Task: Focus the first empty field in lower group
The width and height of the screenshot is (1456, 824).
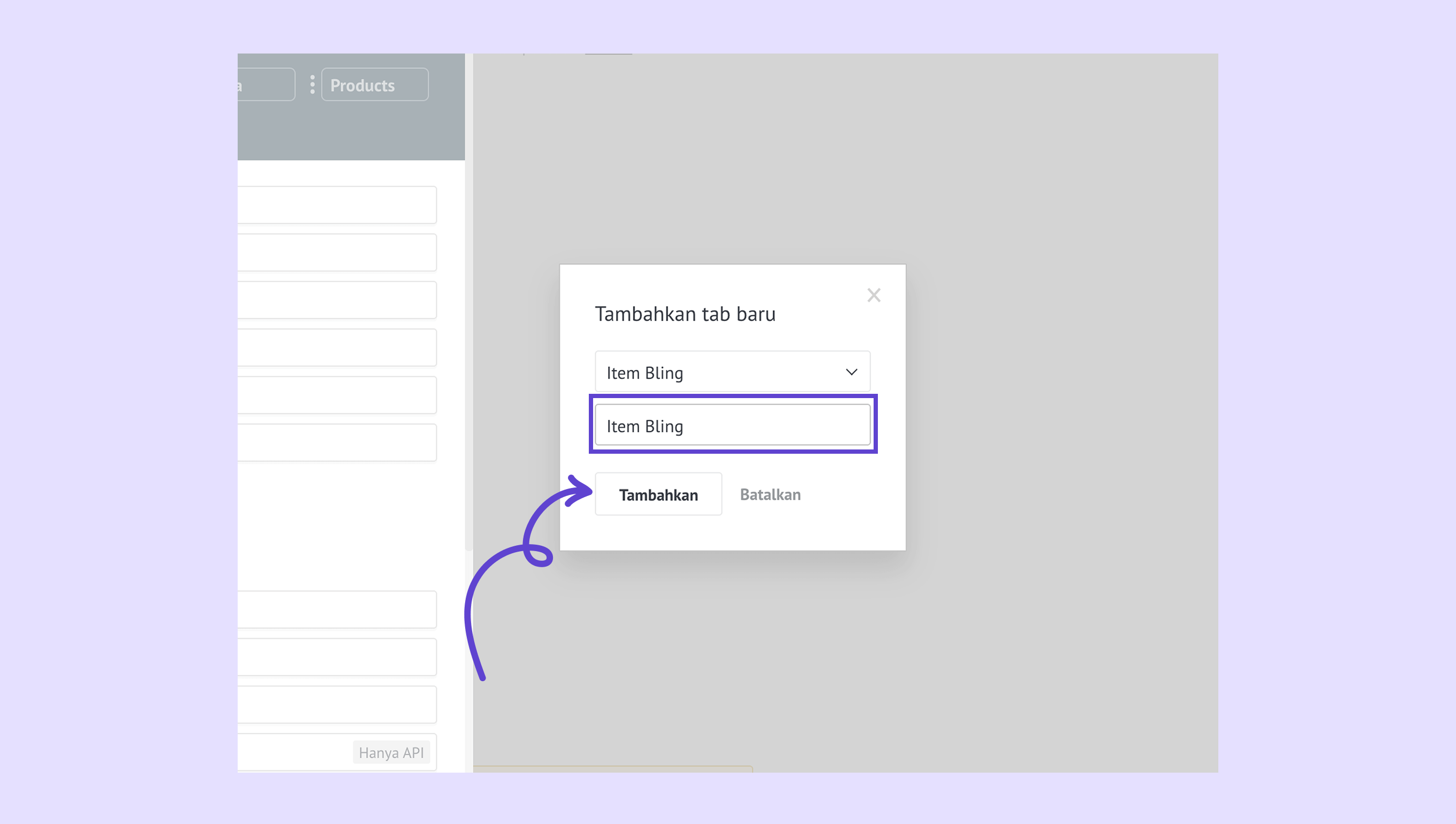Action: [x=336, y=609]
